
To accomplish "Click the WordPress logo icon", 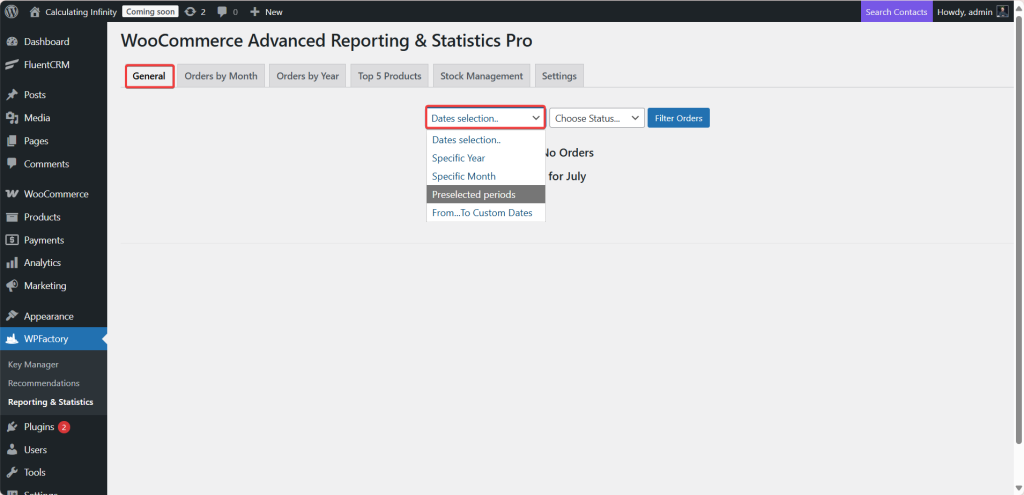I will (12, 12).
